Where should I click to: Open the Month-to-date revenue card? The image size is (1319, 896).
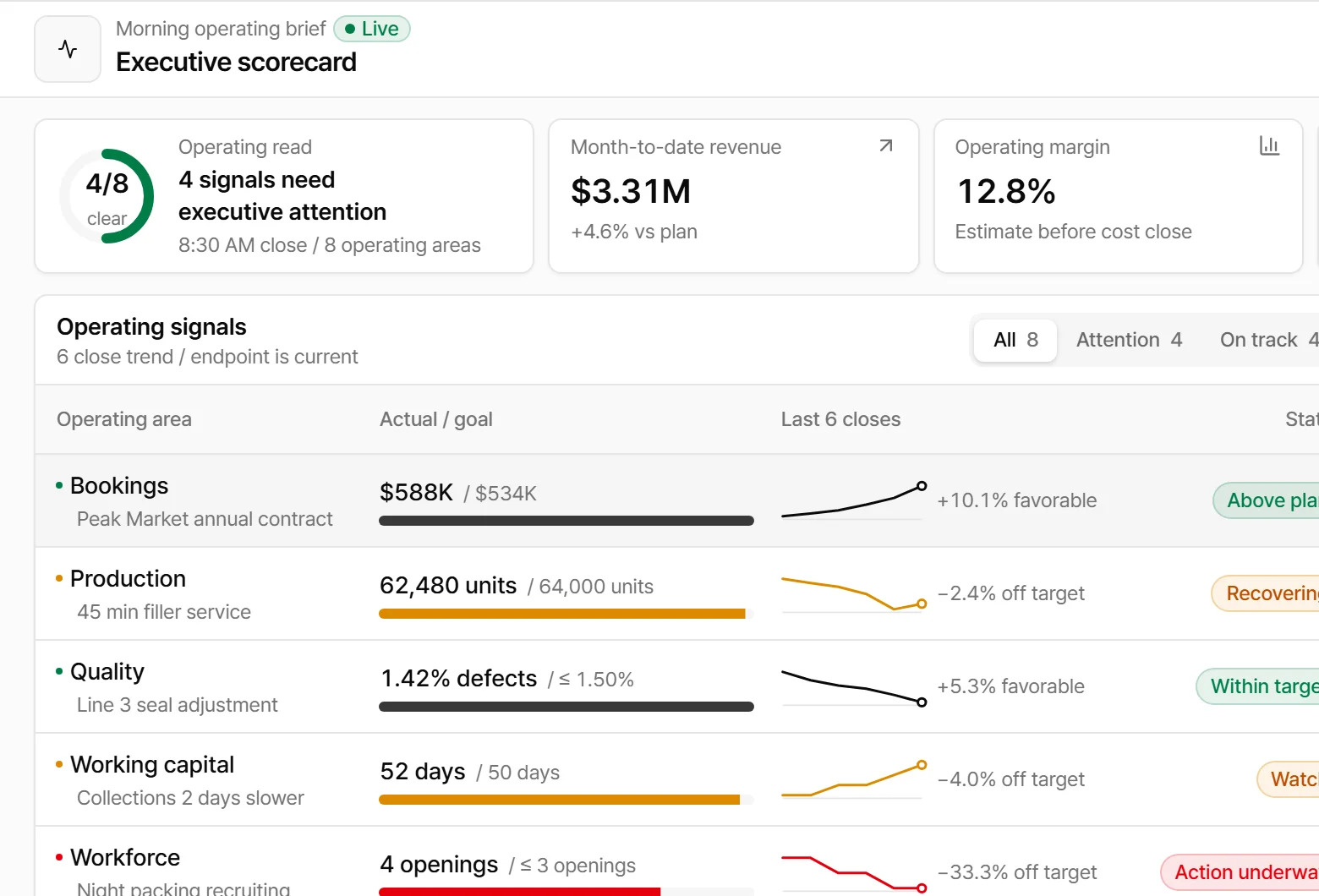click(733, 196)
